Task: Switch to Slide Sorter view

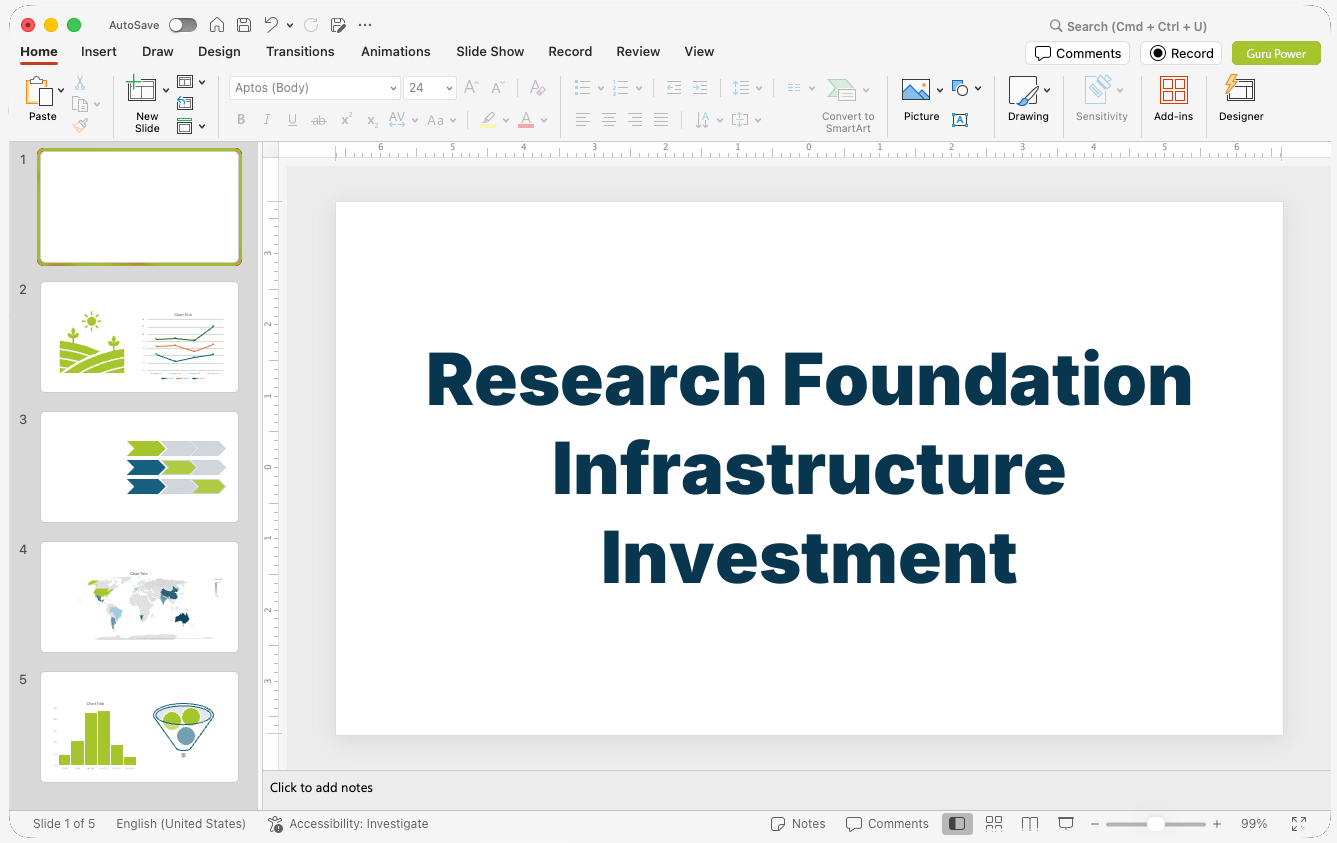Action: 994,824
